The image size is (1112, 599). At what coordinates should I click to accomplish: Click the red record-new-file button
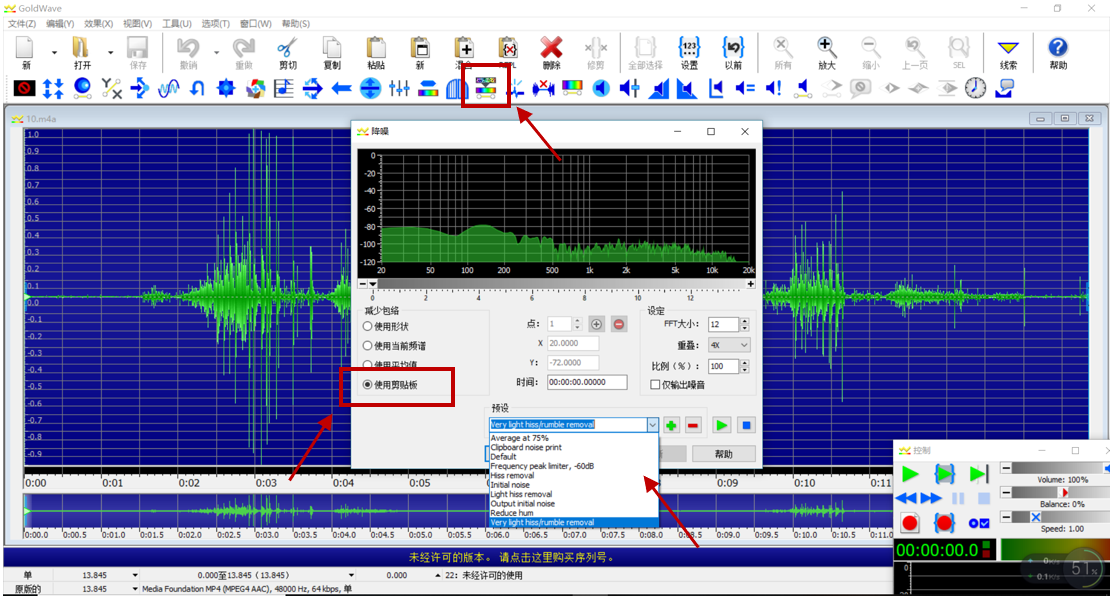pyautogui.click(x=909, y=523)
